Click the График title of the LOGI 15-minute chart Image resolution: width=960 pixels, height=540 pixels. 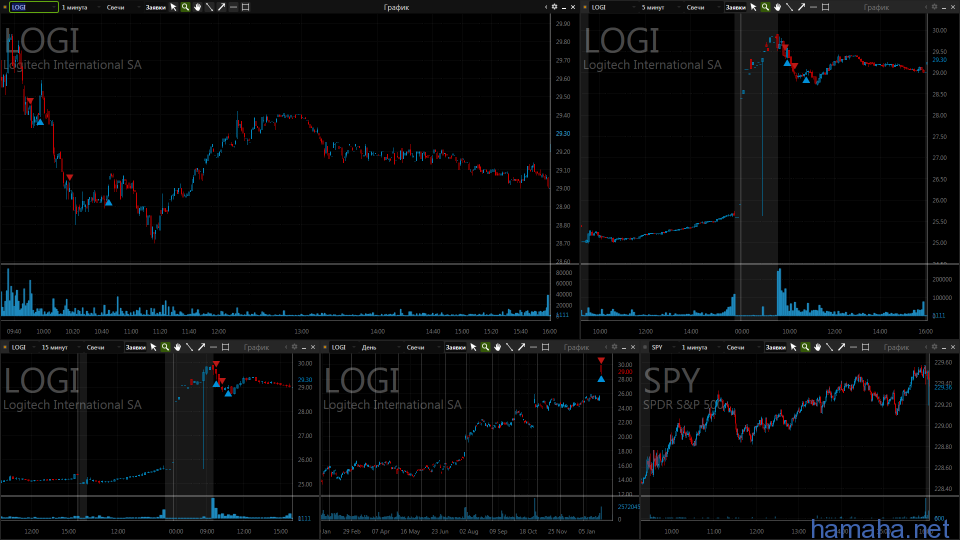[256, 347]
